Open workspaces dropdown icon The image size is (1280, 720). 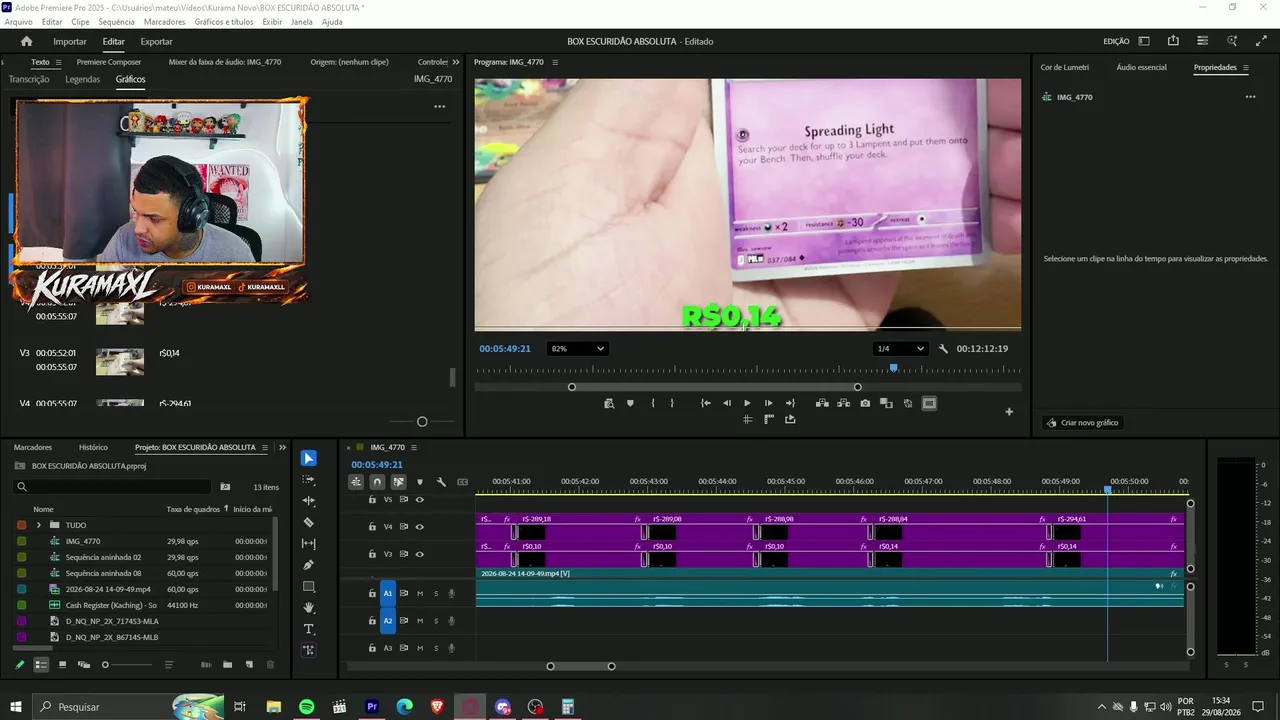pos(1144,41)
